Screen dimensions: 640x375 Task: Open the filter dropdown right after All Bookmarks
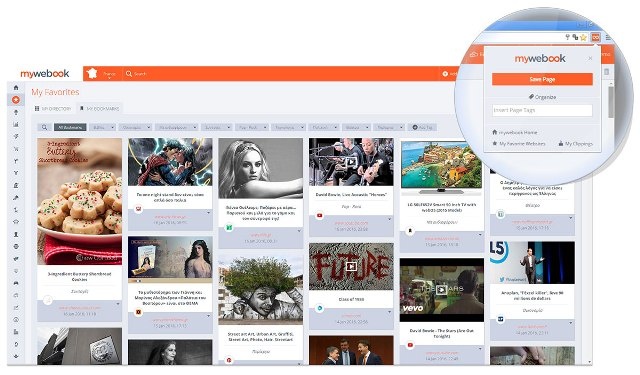[x=102, y=127]
